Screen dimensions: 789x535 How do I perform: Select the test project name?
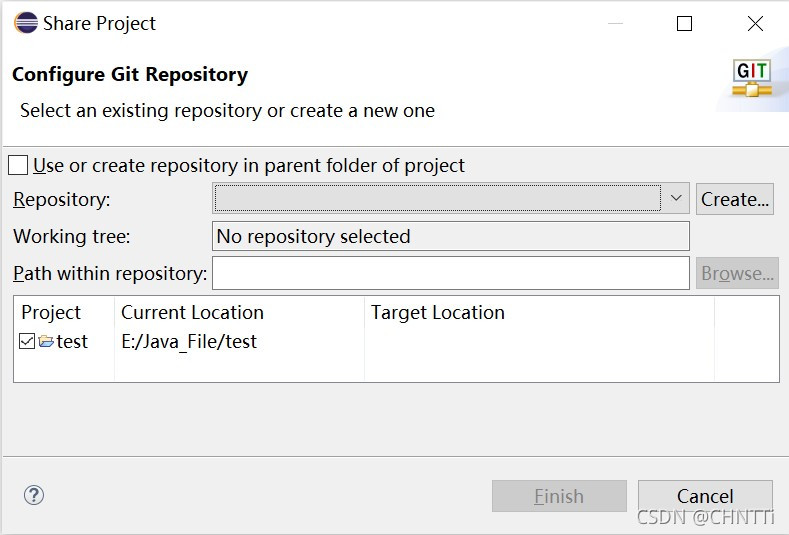(x=72, y=342)
